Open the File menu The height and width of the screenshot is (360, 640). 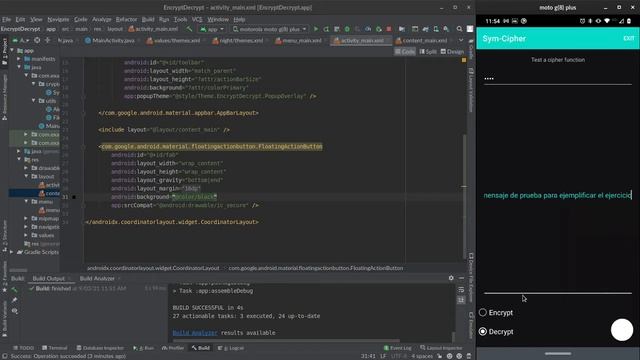[7, 19]
